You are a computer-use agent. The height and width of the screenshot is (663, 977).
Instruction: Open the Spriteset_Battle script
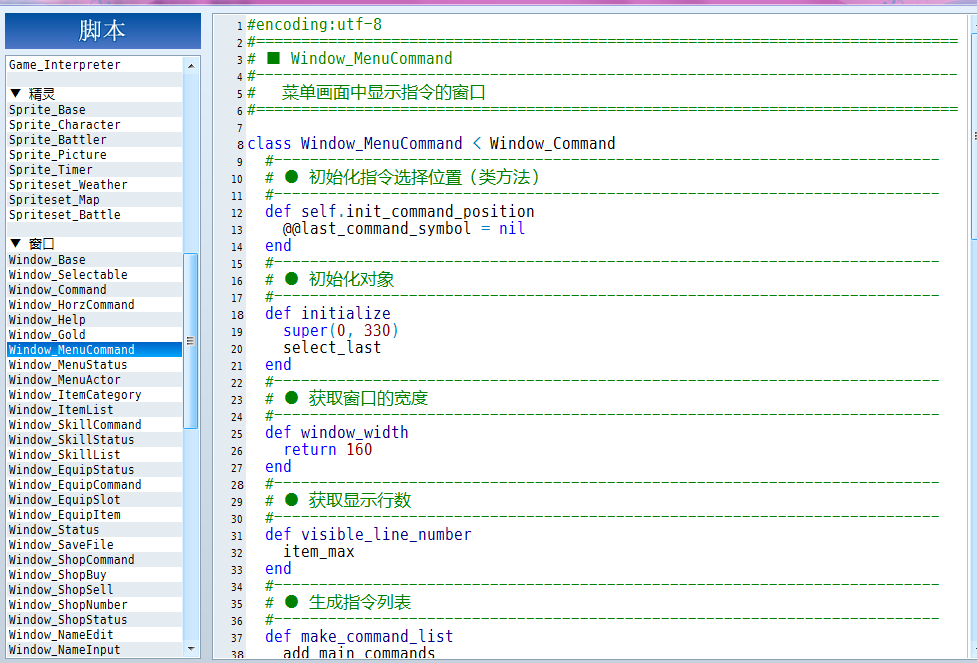tap(95, 214)
